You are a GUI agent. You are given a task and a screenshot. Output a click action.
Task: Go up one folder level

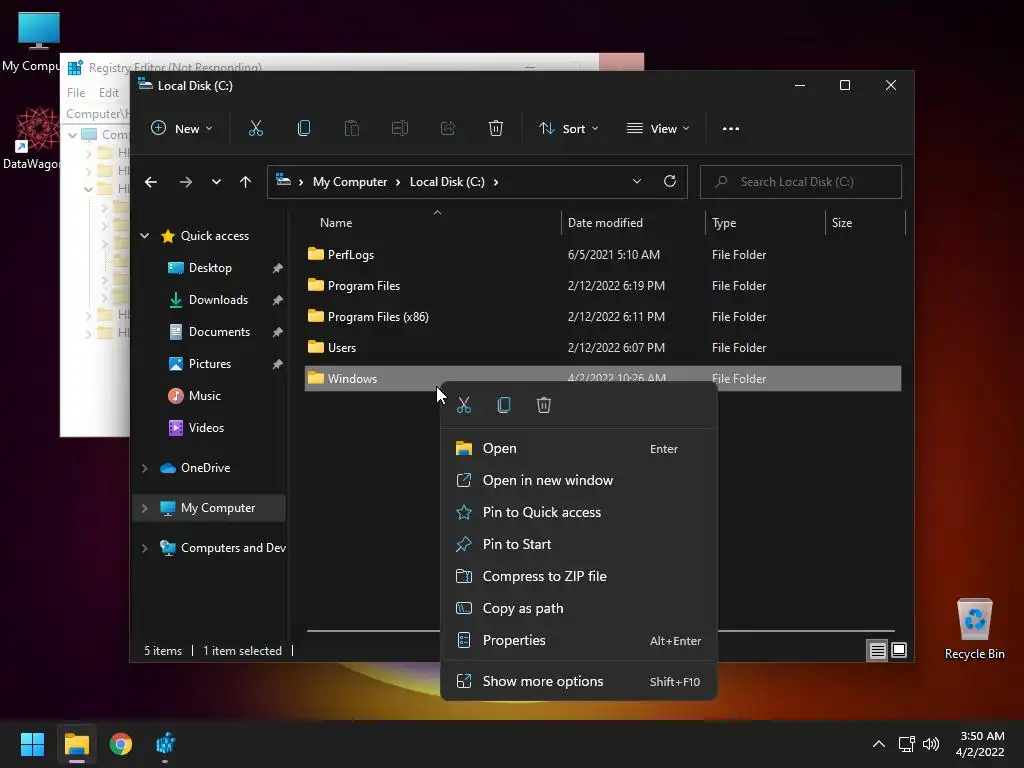click(x=245, y=182)
